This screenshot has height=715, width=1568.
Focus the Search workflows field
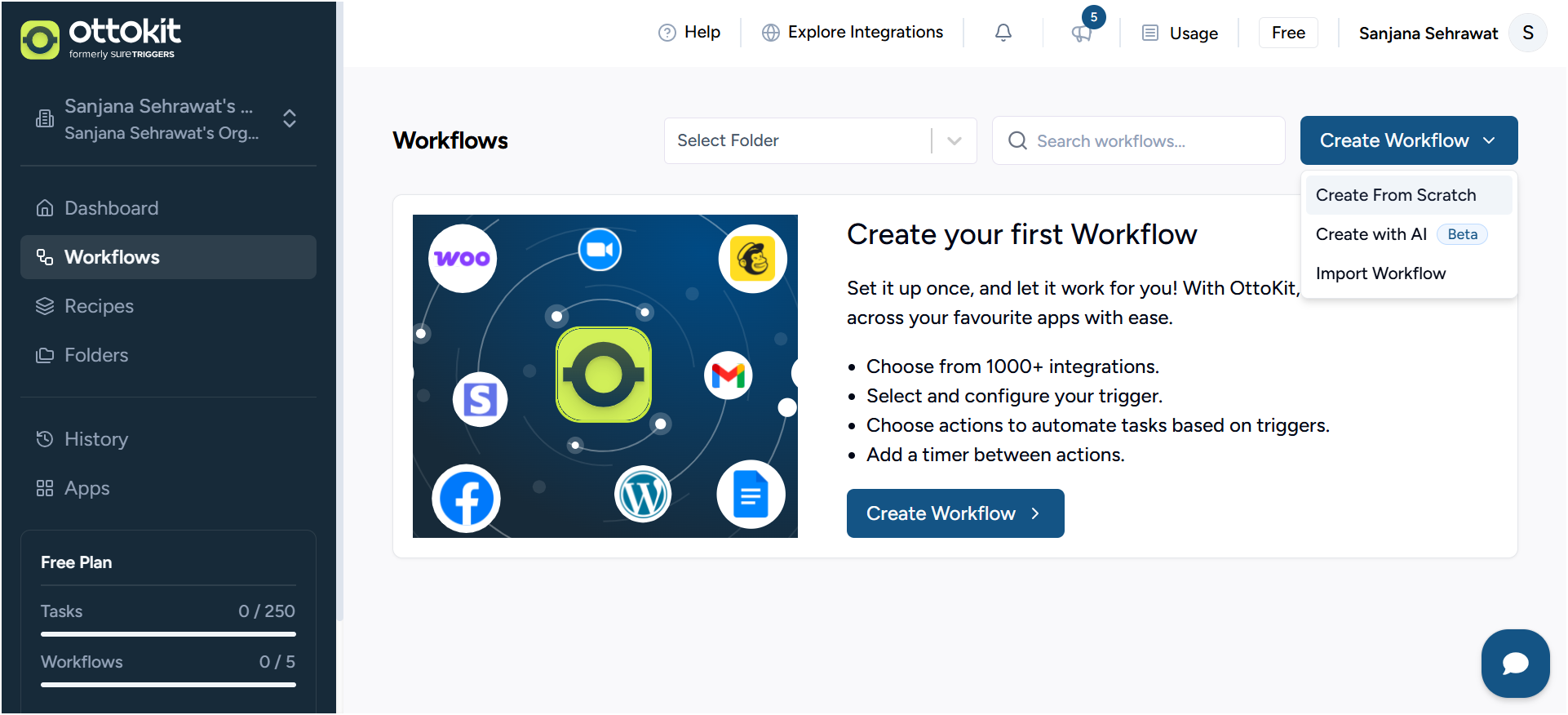coord(1138,140)
